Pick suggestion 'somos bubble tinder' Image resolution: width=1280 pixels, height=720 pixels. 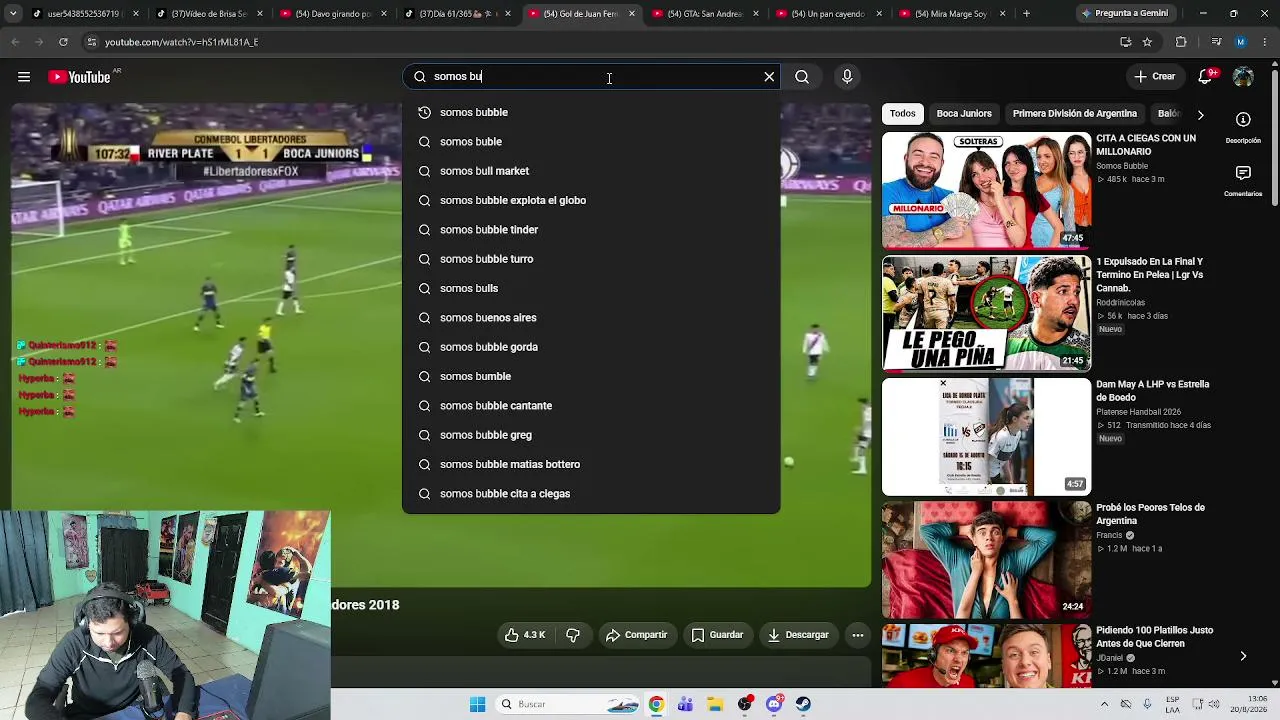591,230
